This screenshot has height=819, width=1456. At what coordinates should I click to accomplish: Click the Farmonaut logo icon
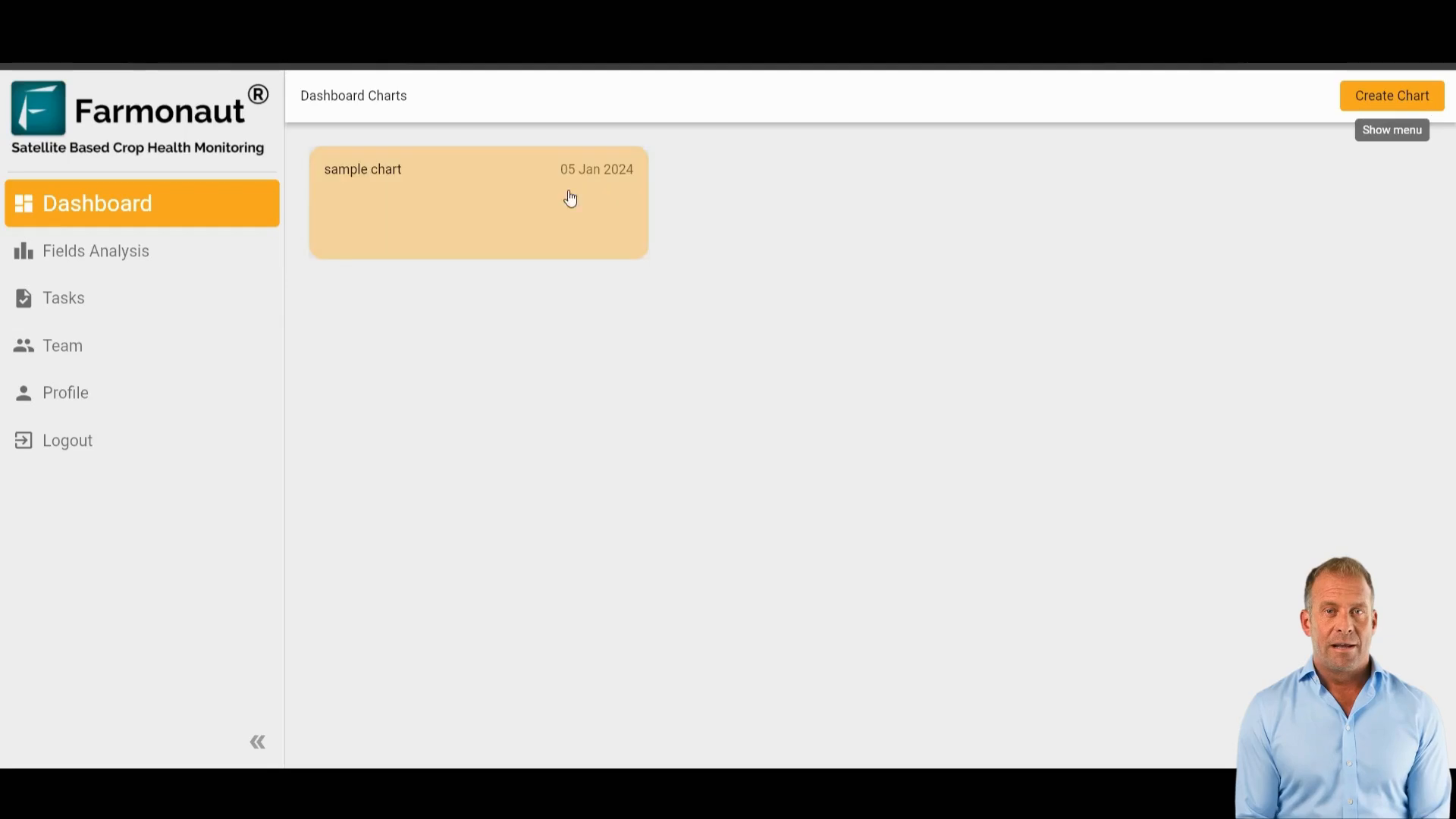37,108
